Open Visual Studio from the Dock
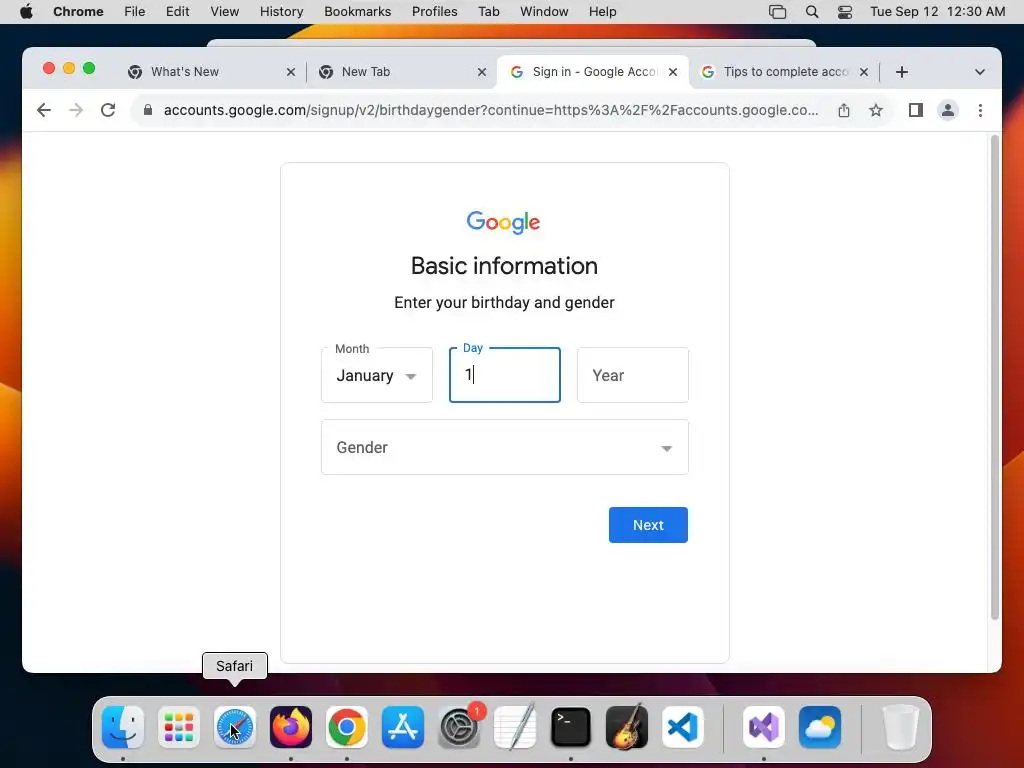Screen dimensions: 1024x768 pos(763,727)
